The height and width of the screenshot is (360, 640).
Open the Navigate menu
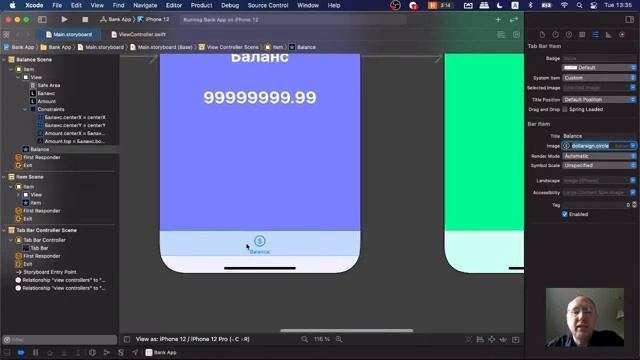point(145,5)
